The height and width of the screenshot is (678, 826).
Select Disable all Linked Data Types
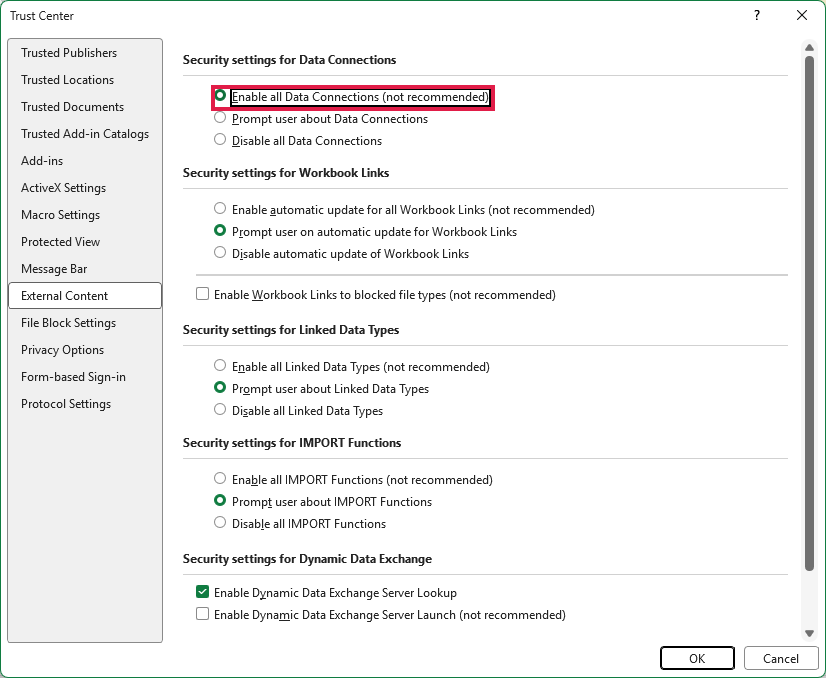(220, 409)
